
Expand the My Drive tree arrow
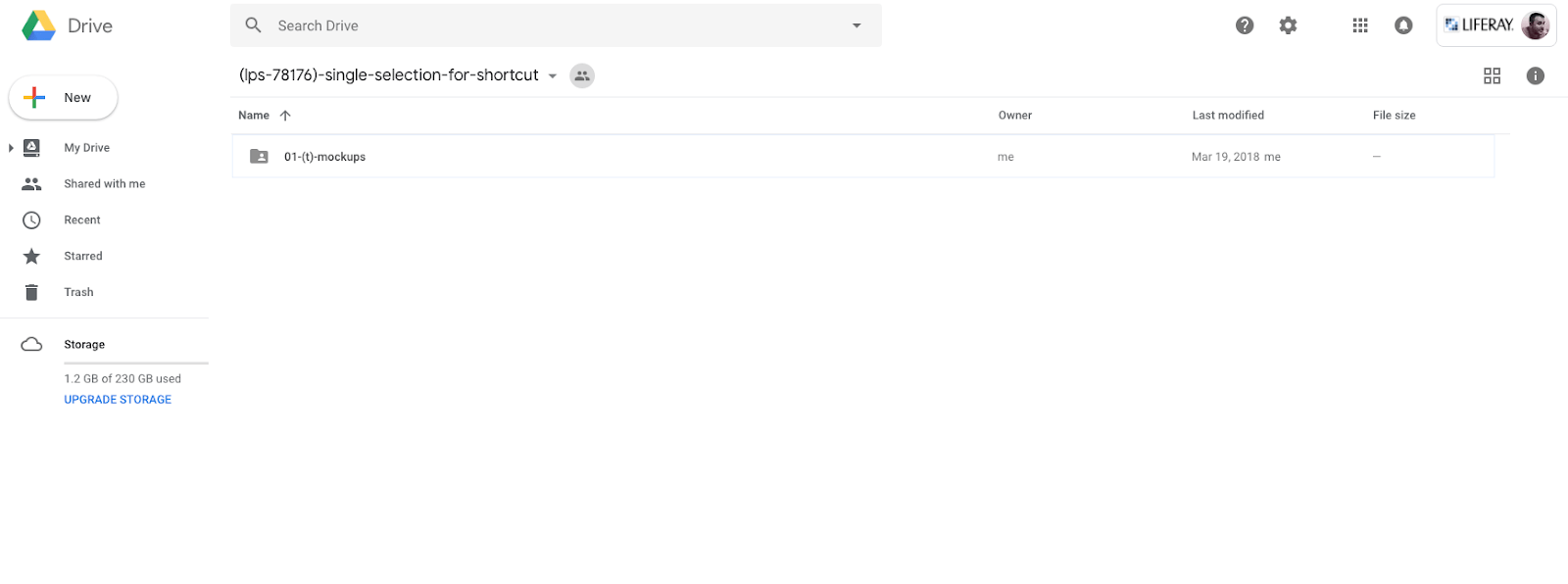11,148
